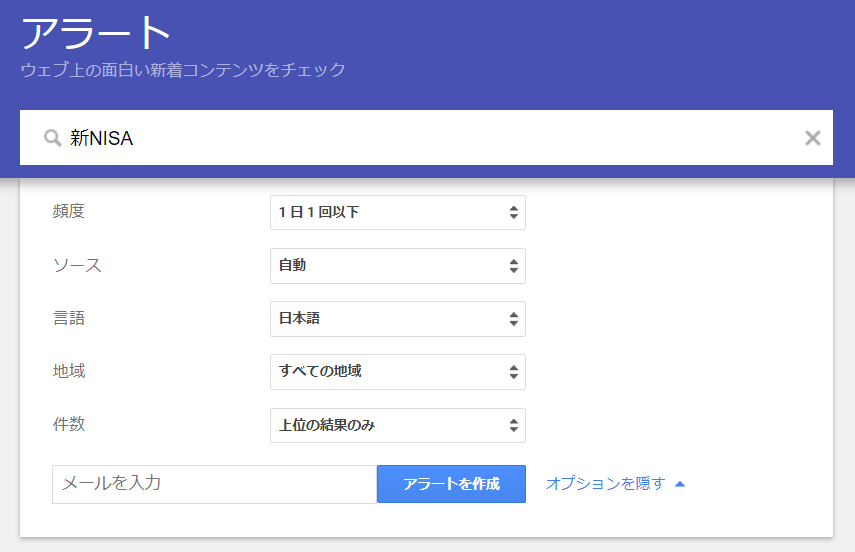Clear the 新NISA search query with X
The width and height of the screenshot is (855, 552).
[812, 138]
